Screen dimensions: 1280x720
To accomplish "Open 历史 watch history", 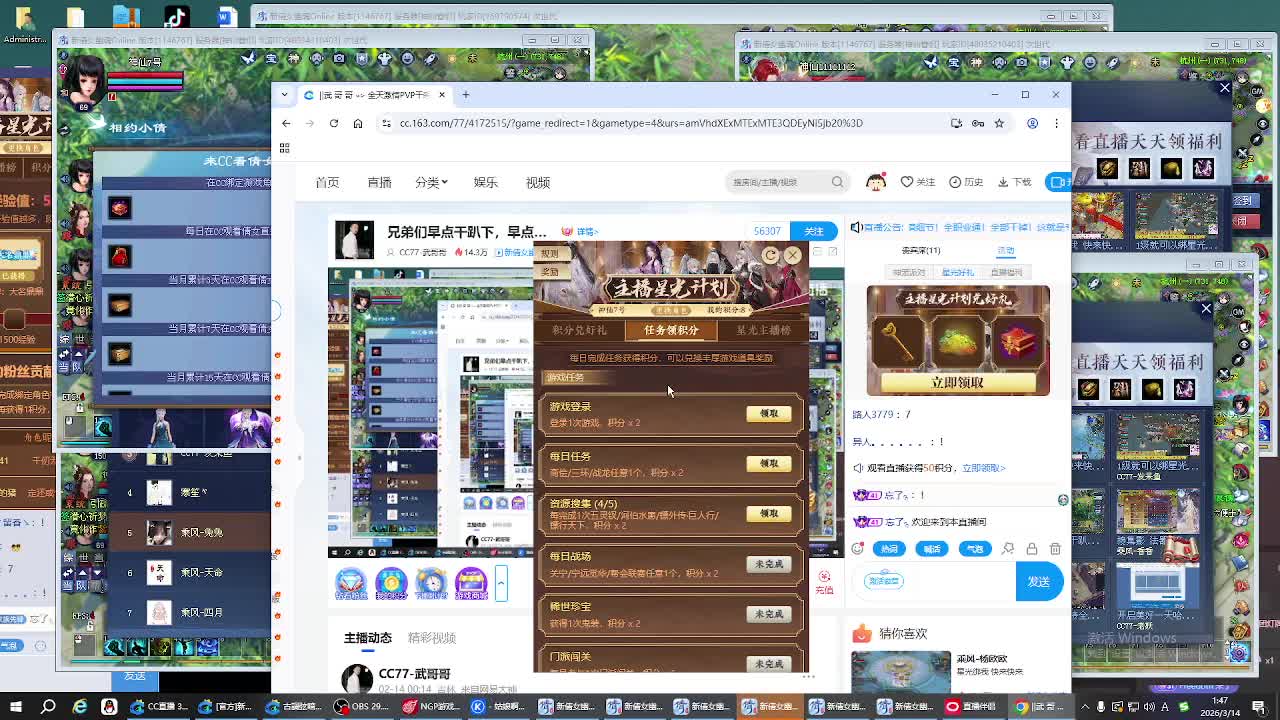I will point(966,182).
